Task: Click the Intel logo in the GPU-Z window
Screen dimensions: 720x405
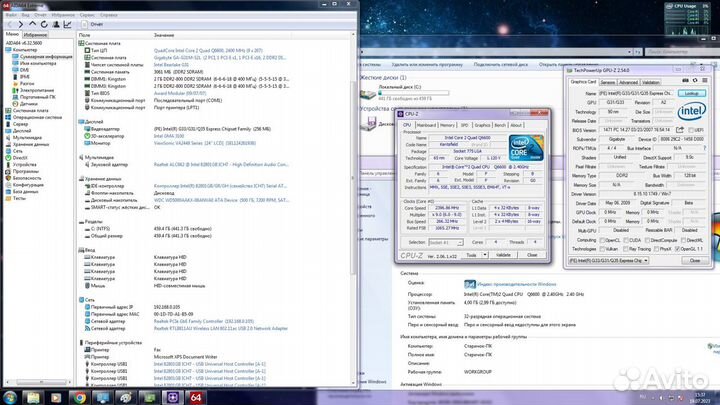Action: click(x=692, y=111)
